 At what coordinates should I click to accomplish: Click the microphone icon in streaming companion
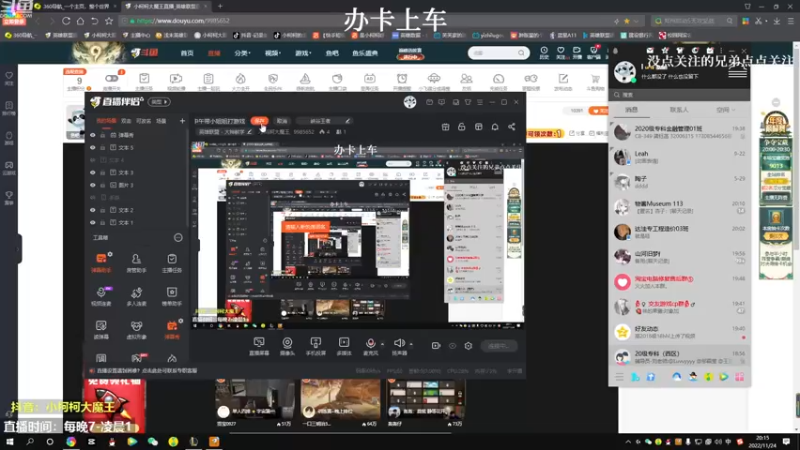(x=370, y=343)
